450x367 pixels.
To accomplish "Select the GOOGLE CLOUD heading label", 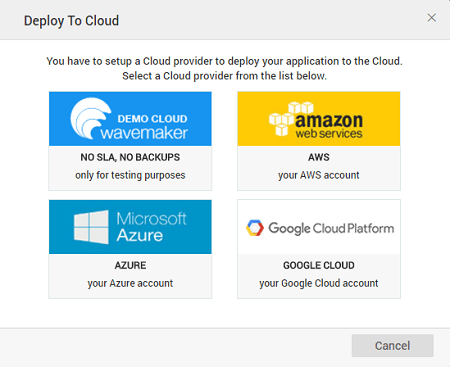I will pyautogui.click(x=319, y=265).
